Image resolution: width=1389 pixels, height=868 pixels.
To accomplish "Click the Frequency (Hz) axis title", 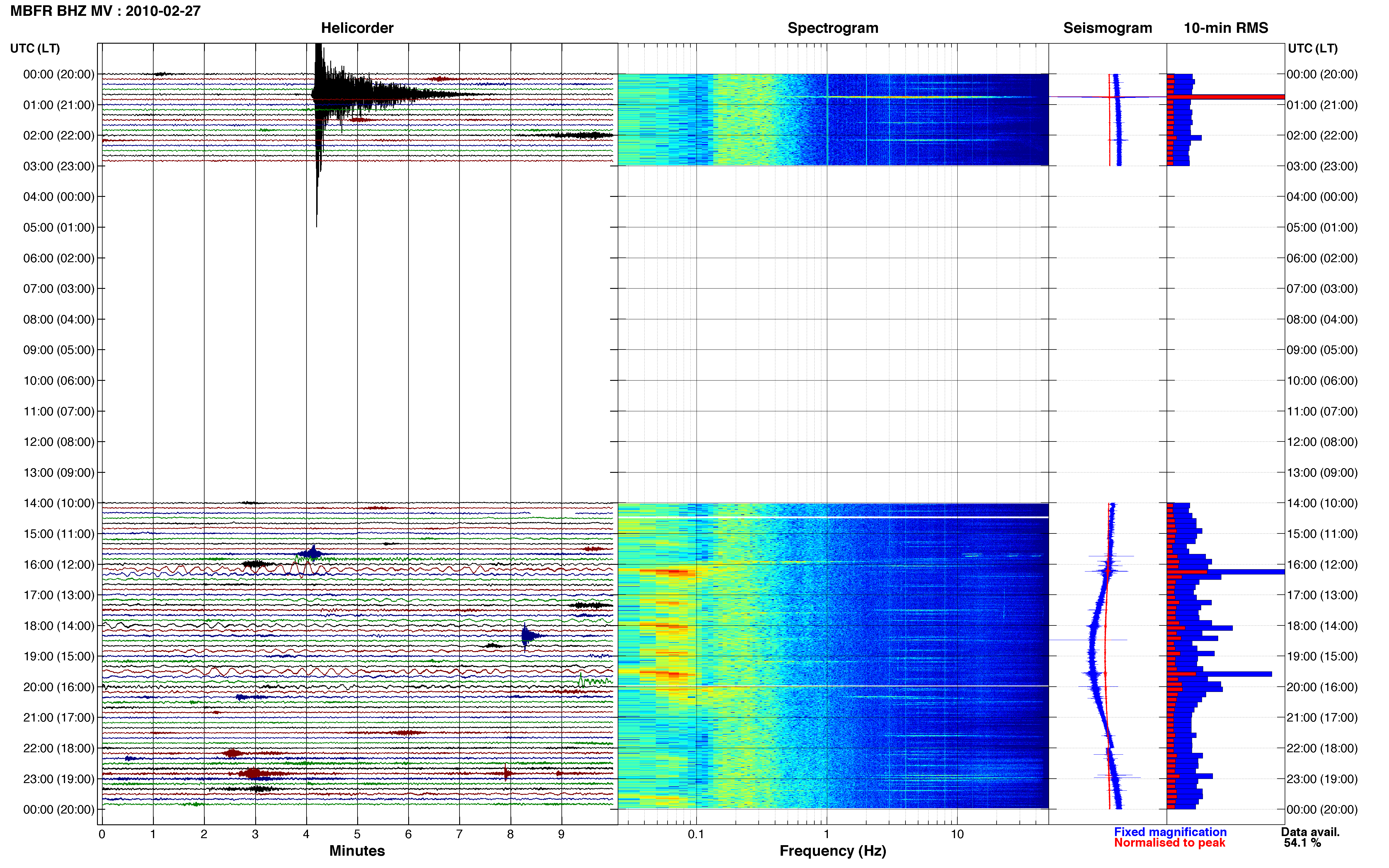I will pos(833,851).
